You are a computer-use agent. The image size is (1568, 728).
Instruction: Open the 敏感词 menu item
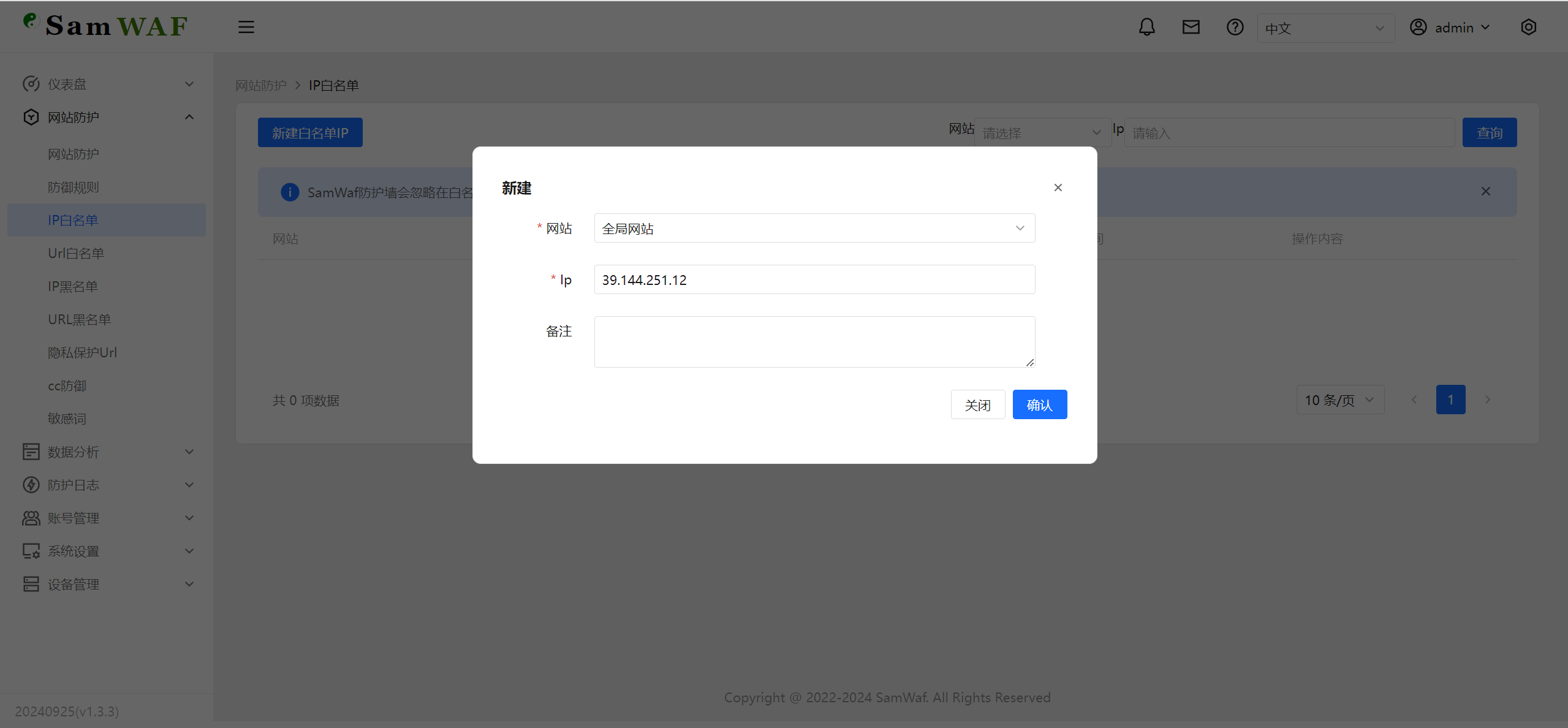pyautogui.click(x=107, y=419)
